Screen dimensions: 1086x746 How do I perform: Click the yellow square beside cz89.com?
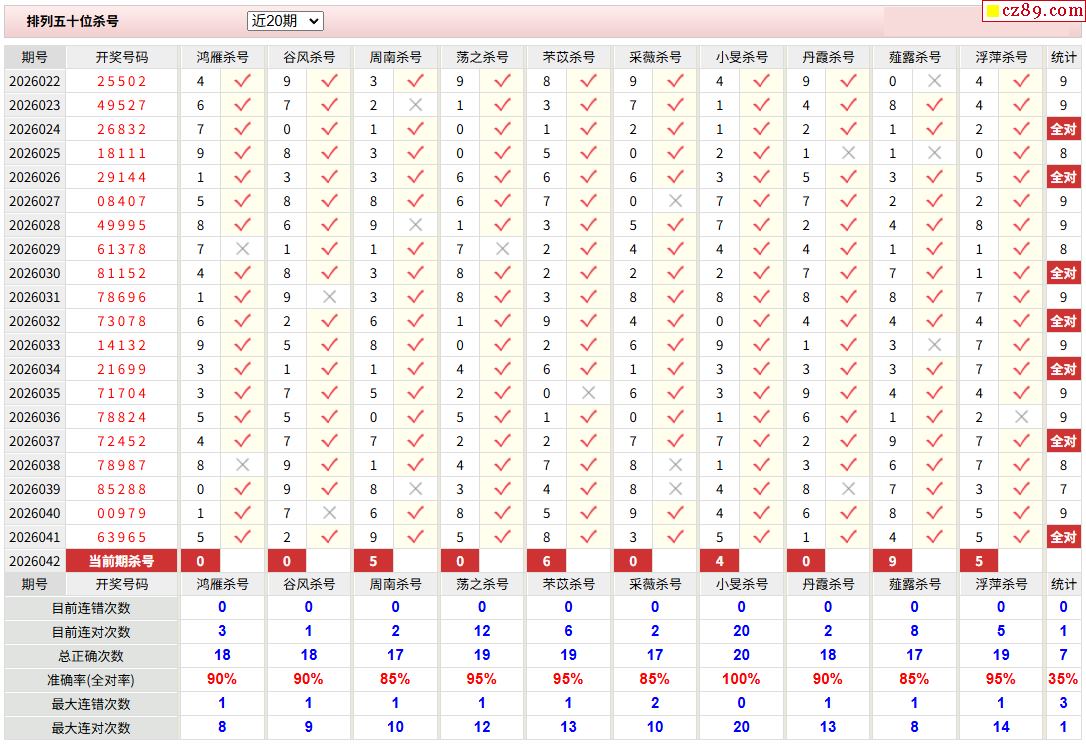click(x=993, y=11)
